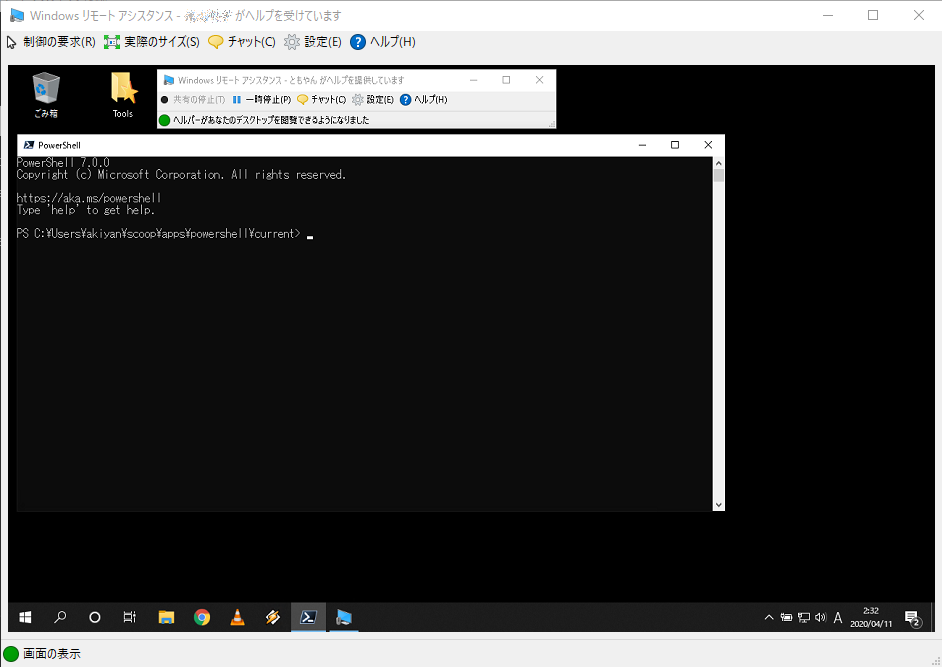
Task: Open チャット(C) in the inner helper window
Action: tap(321, 100)
